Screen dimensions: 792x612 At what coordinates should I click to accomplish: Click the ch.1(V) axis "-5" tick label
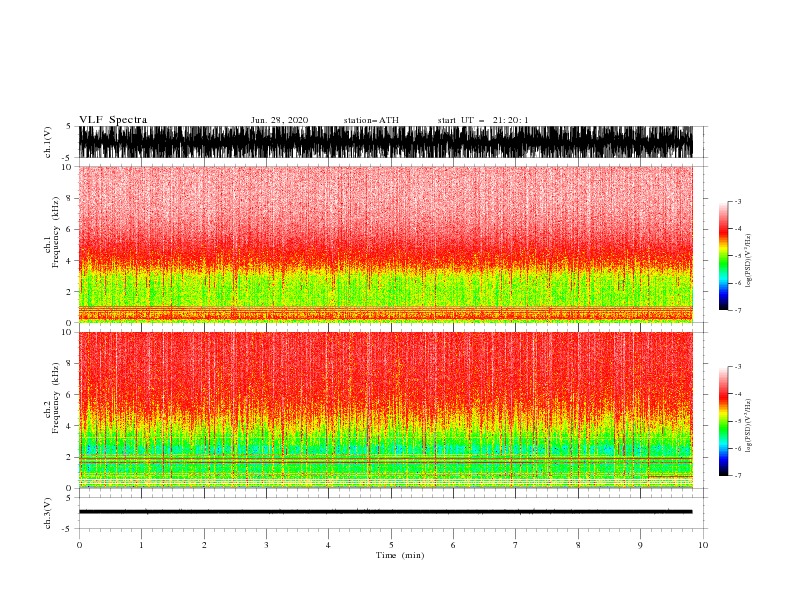68,158
